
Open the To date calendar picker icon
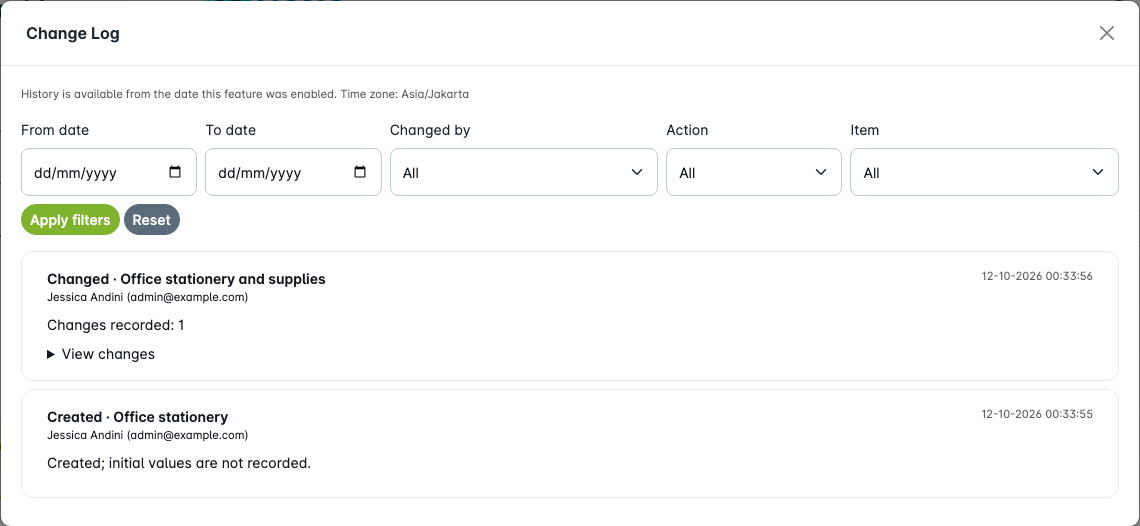pos(359,172)
